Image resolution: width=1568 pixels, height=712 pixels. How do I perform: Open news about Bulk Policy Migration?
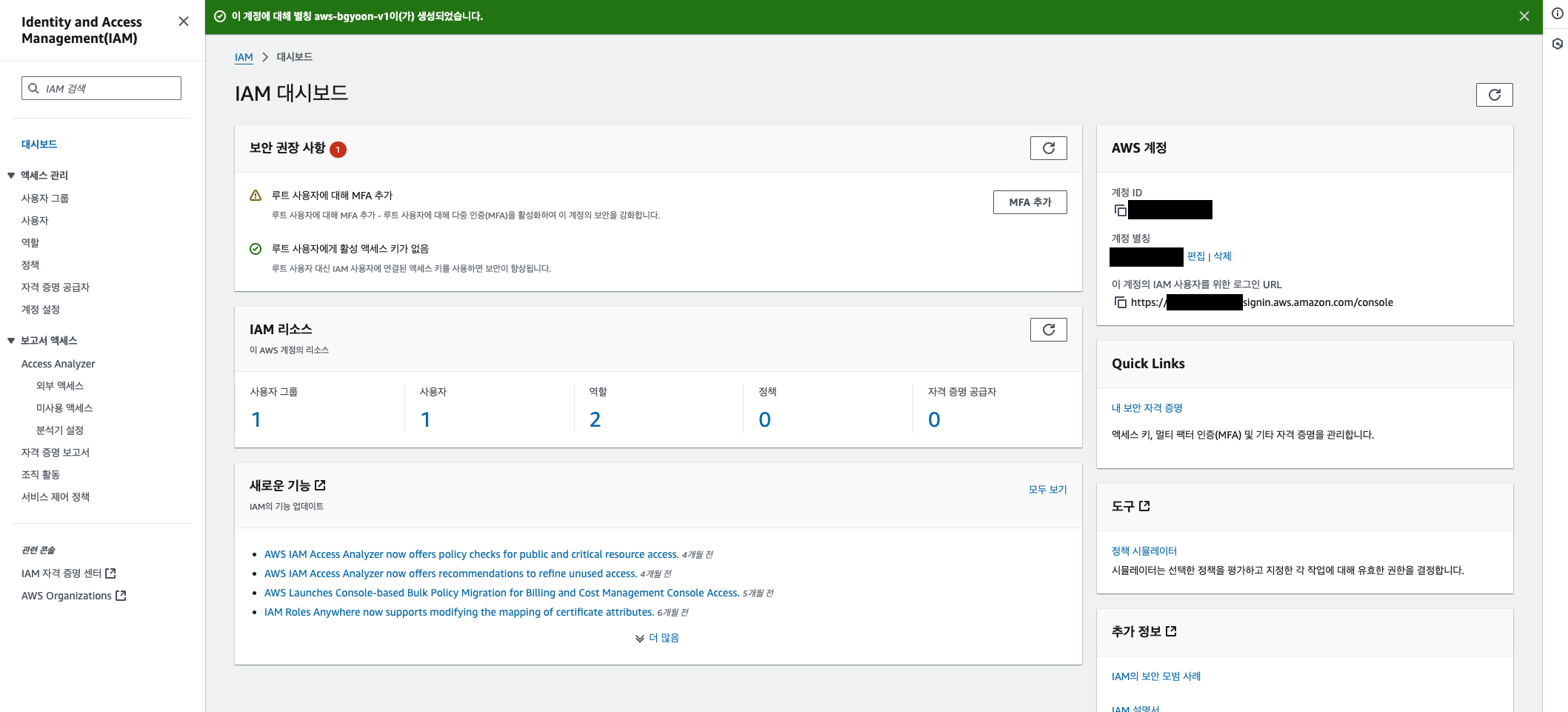(502, 593)
